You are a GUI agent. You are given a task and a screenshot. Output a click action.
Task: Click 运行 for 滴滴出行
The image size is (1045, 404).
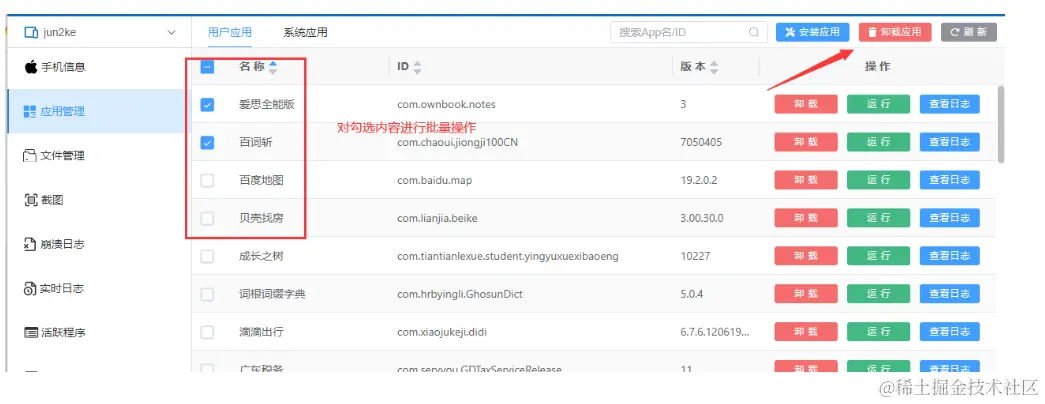[x=878, y=332]
